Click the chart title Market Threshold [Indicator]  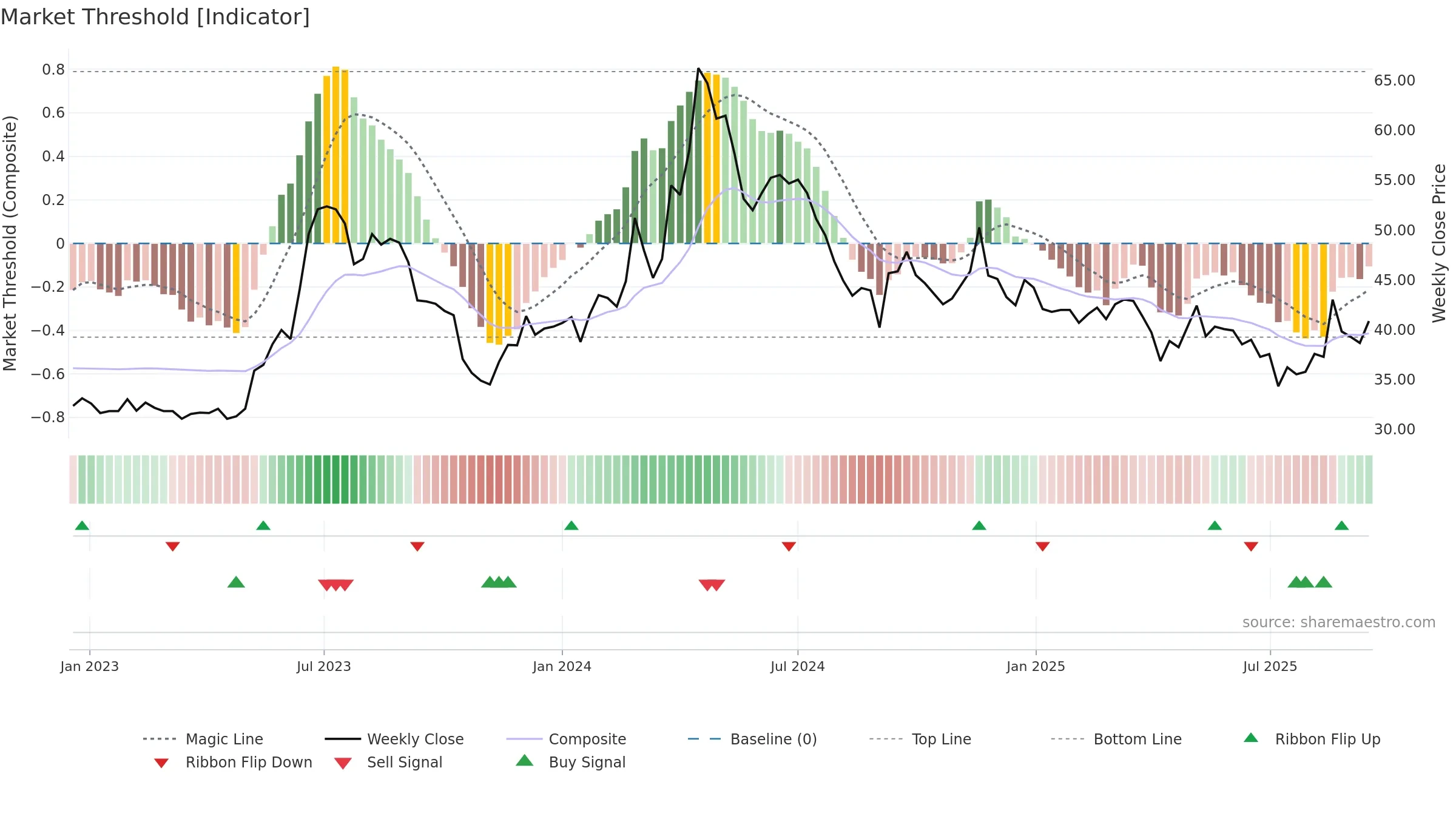(x=155, y=17)
